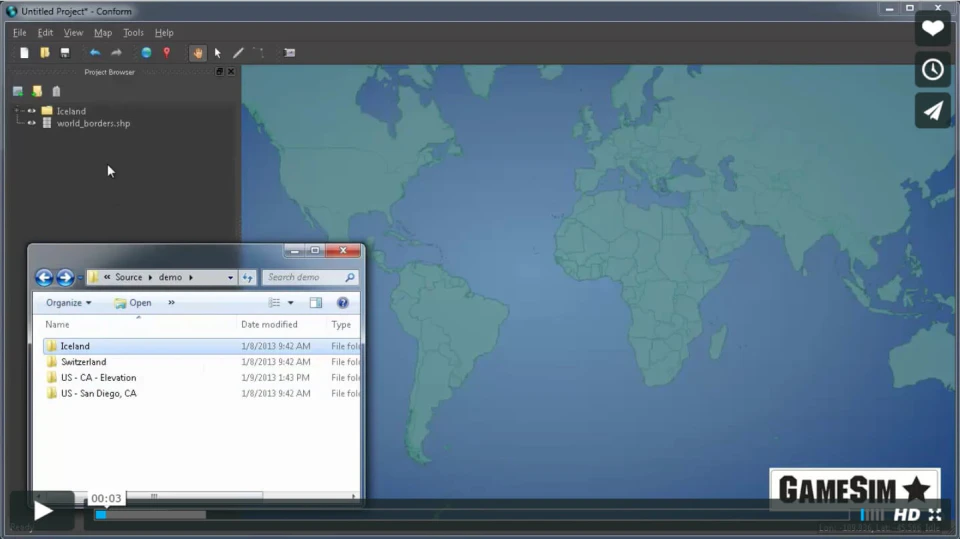Click the Source breadcrumb in the address bar

(x=129, y=277)
